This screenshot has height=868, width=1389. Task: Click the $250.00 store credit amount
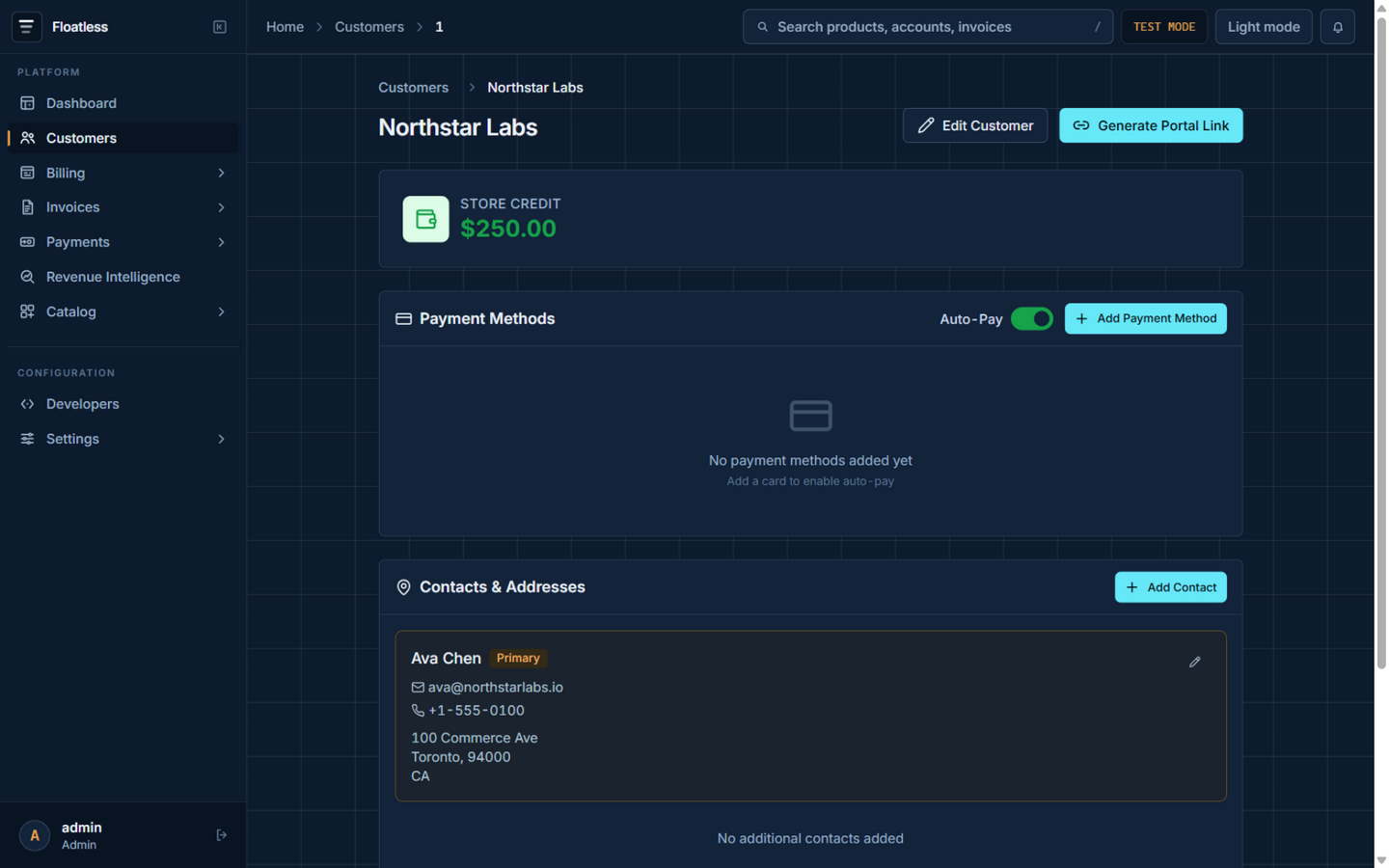pyautogui.click(x=508, y=229)
